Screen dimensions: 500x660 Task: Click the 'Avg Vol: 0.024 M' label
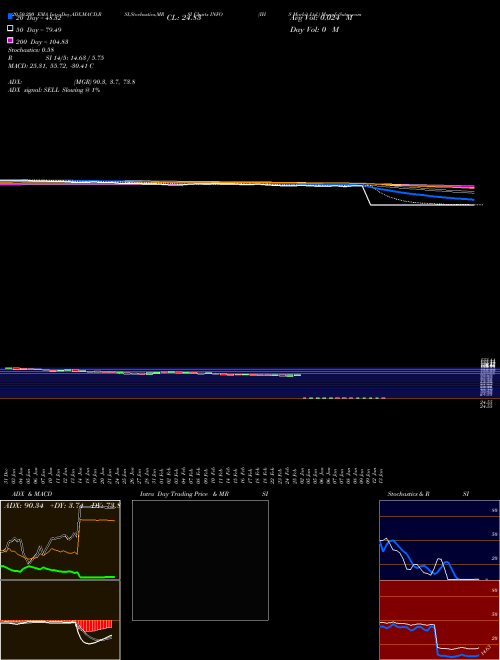321,18
